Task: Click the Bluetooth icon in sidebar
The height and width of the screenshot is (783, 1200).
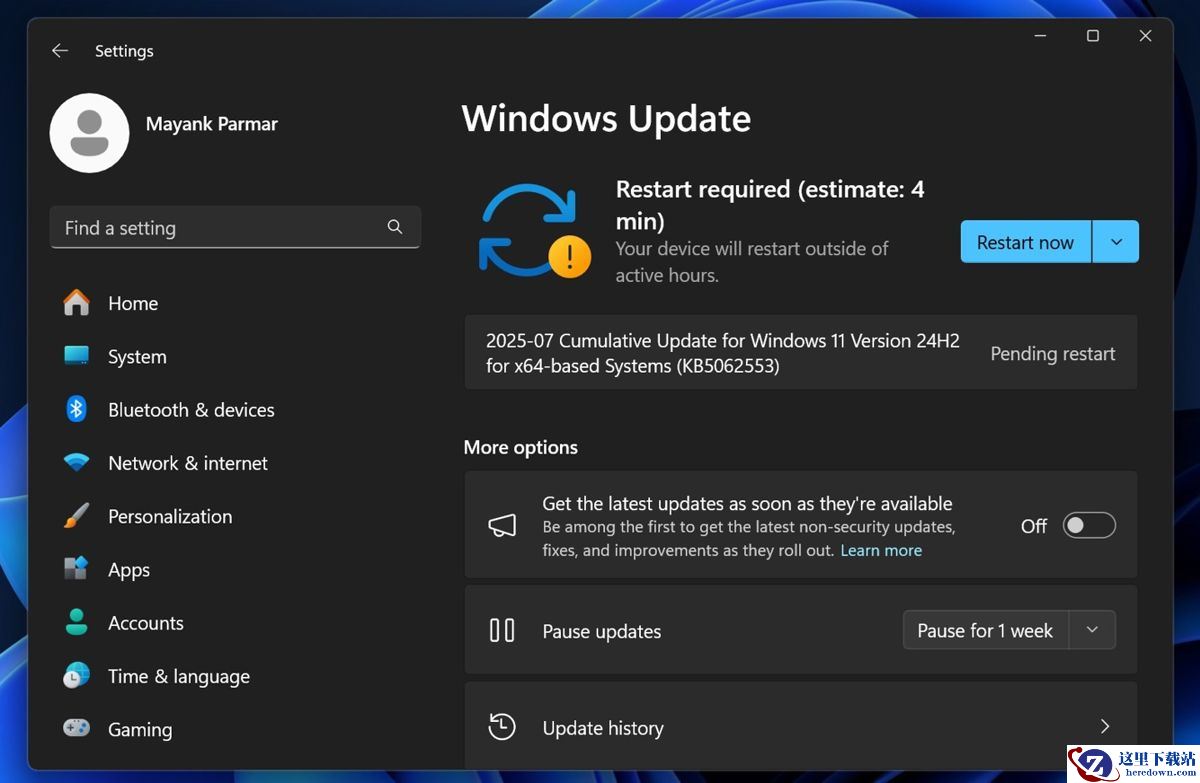Action: (x=76, y=409)
